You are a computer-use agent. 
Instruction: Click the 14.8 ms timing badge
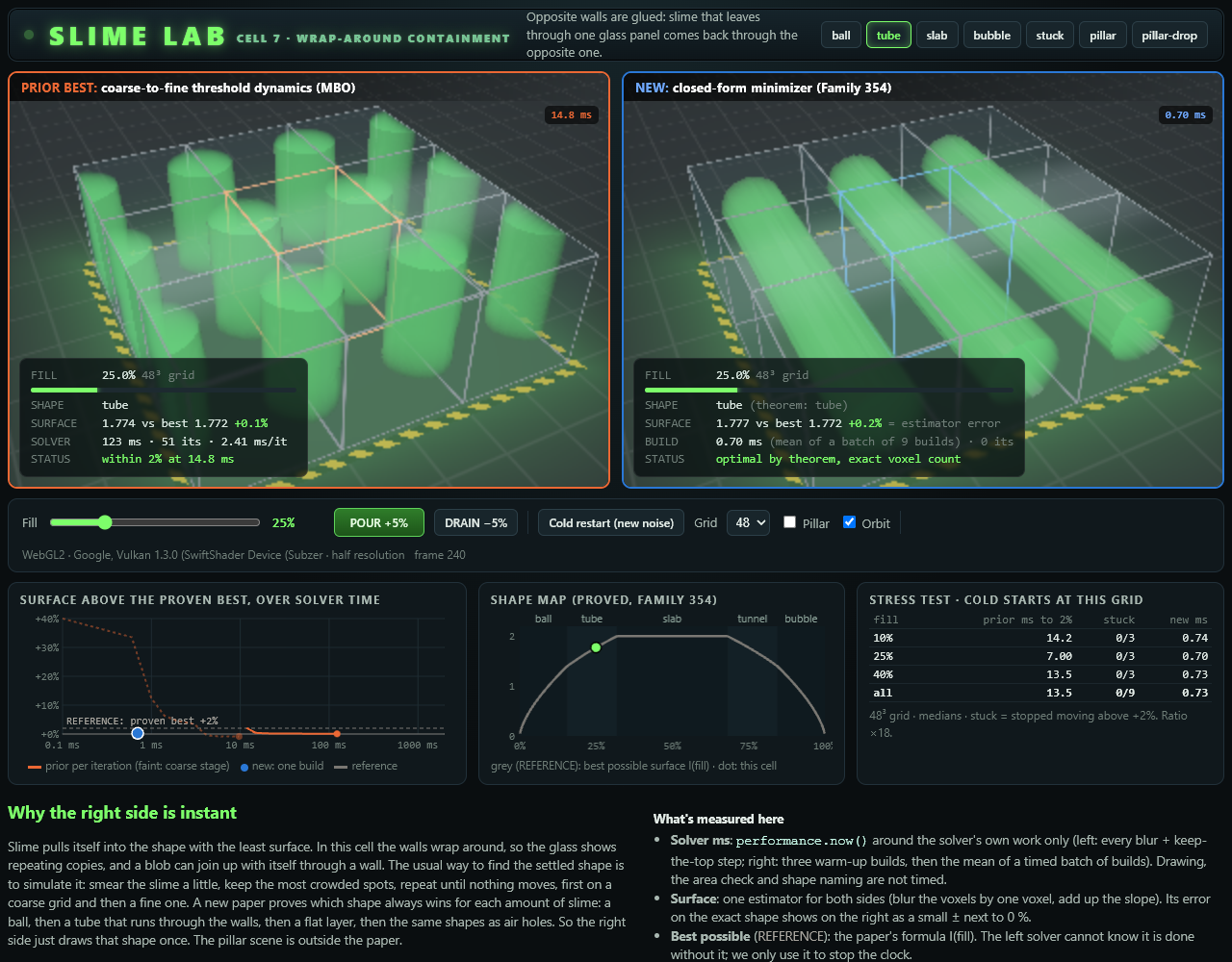pyautogui.click(x=572, y=115)
